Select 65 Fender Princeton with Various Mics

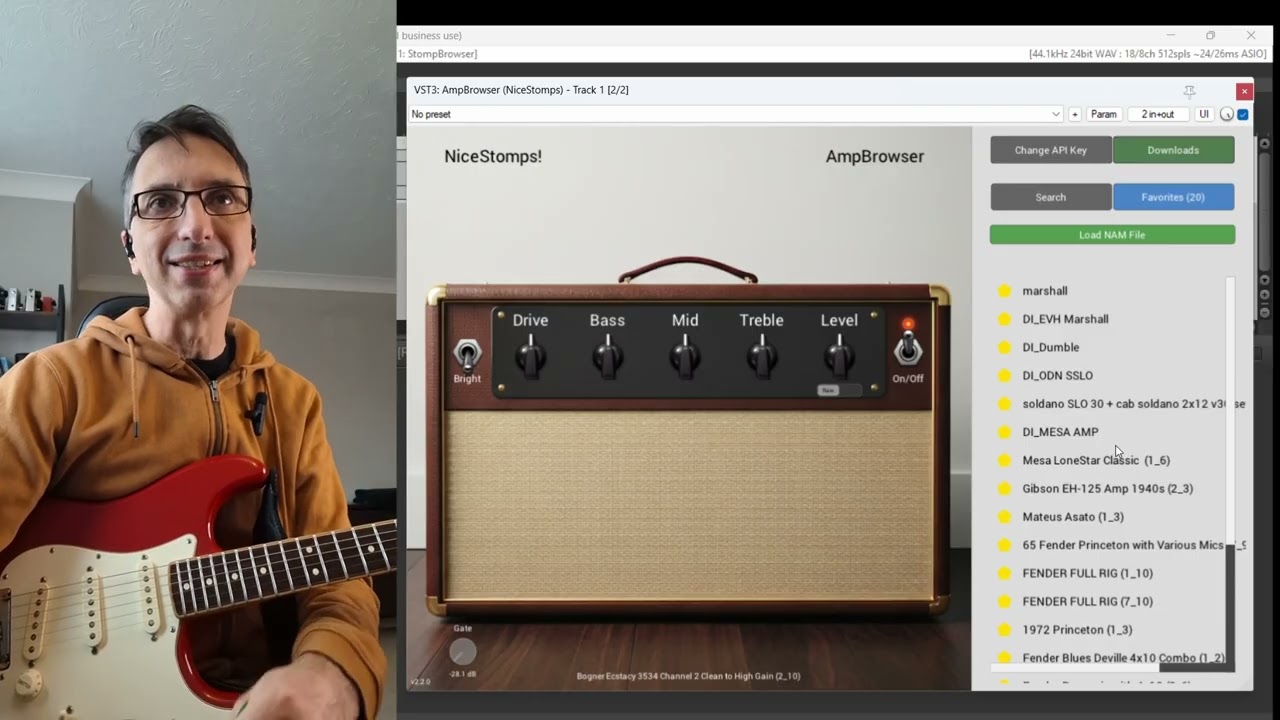point(1133,545)
